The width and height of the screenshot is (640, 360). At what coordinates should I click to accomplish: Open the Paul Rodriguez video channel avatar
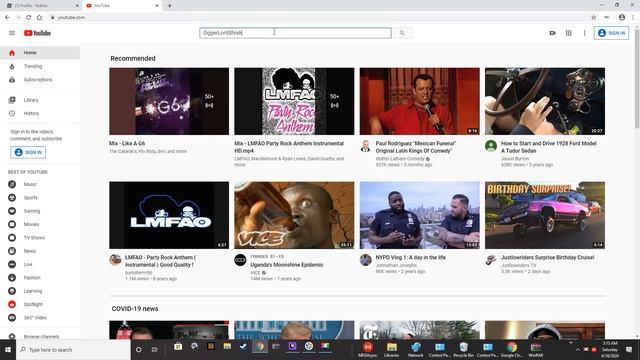365,146
